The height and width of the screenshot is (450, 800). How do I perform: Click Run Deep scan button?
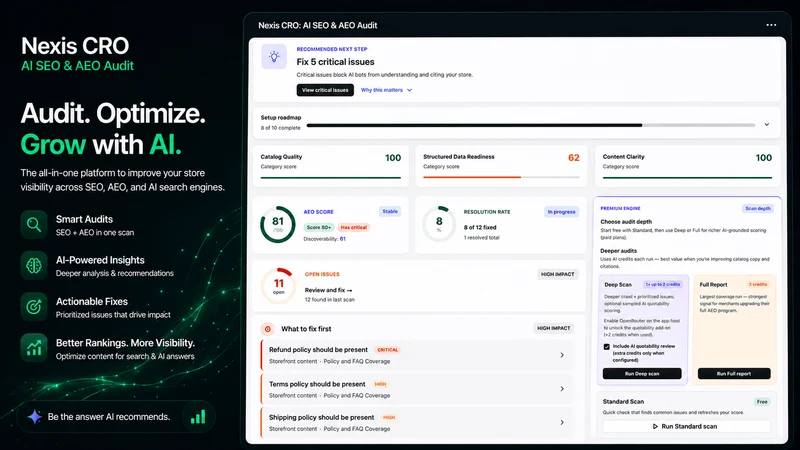click(642, 373)
